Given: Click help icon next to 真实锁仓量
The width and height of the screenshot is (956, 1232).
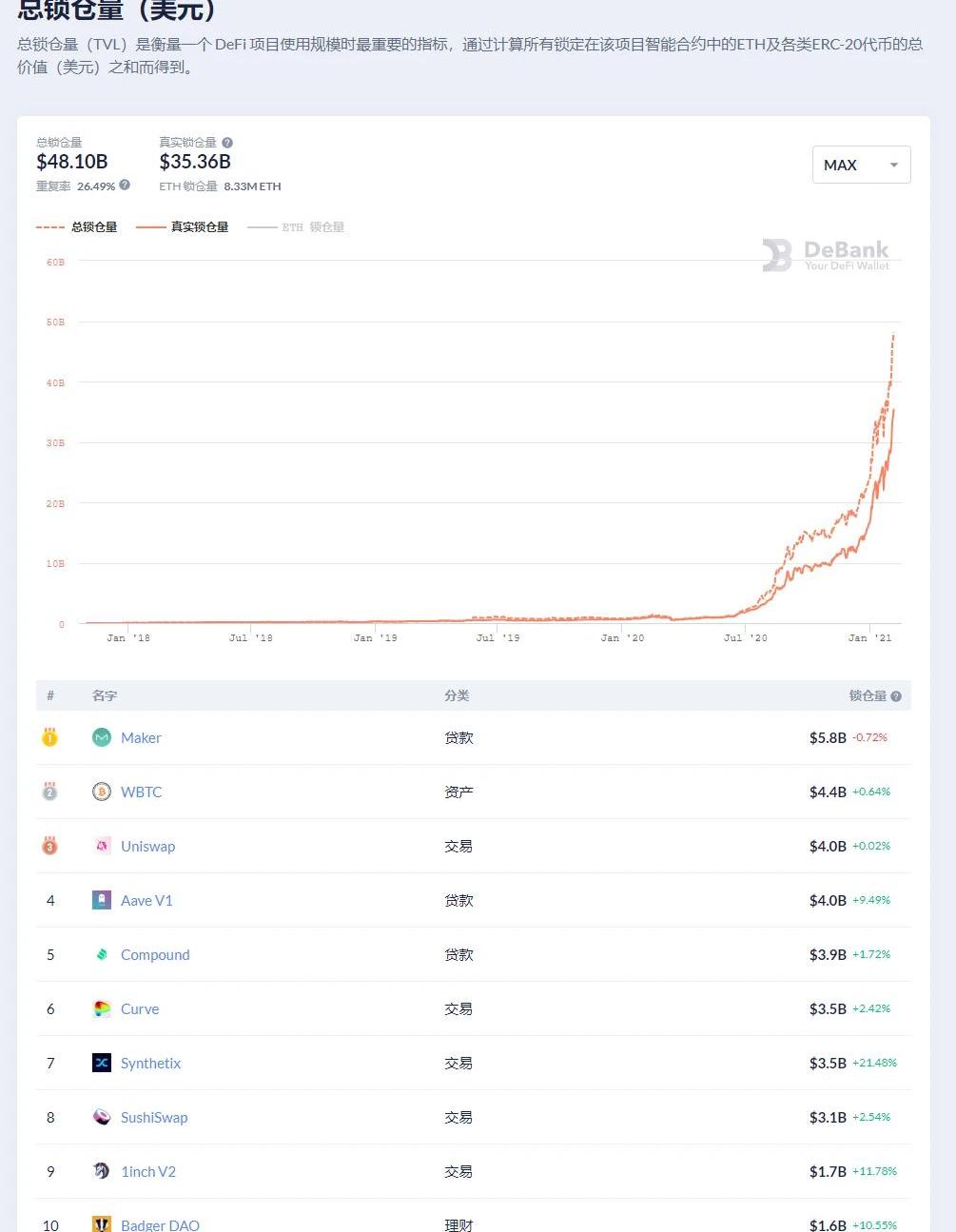Looking at the screenshot, I should tap(227, 143).
